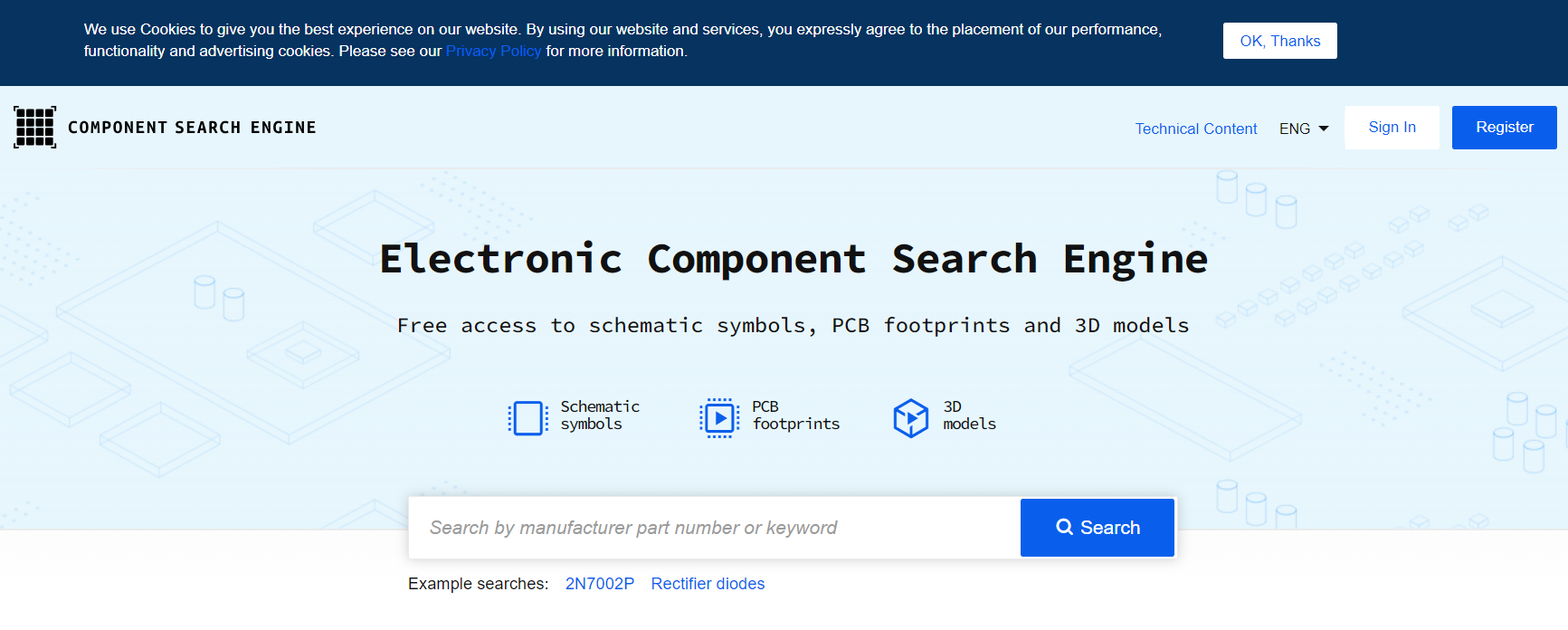Dismiss cookies with OK, Thanks

1279,41
